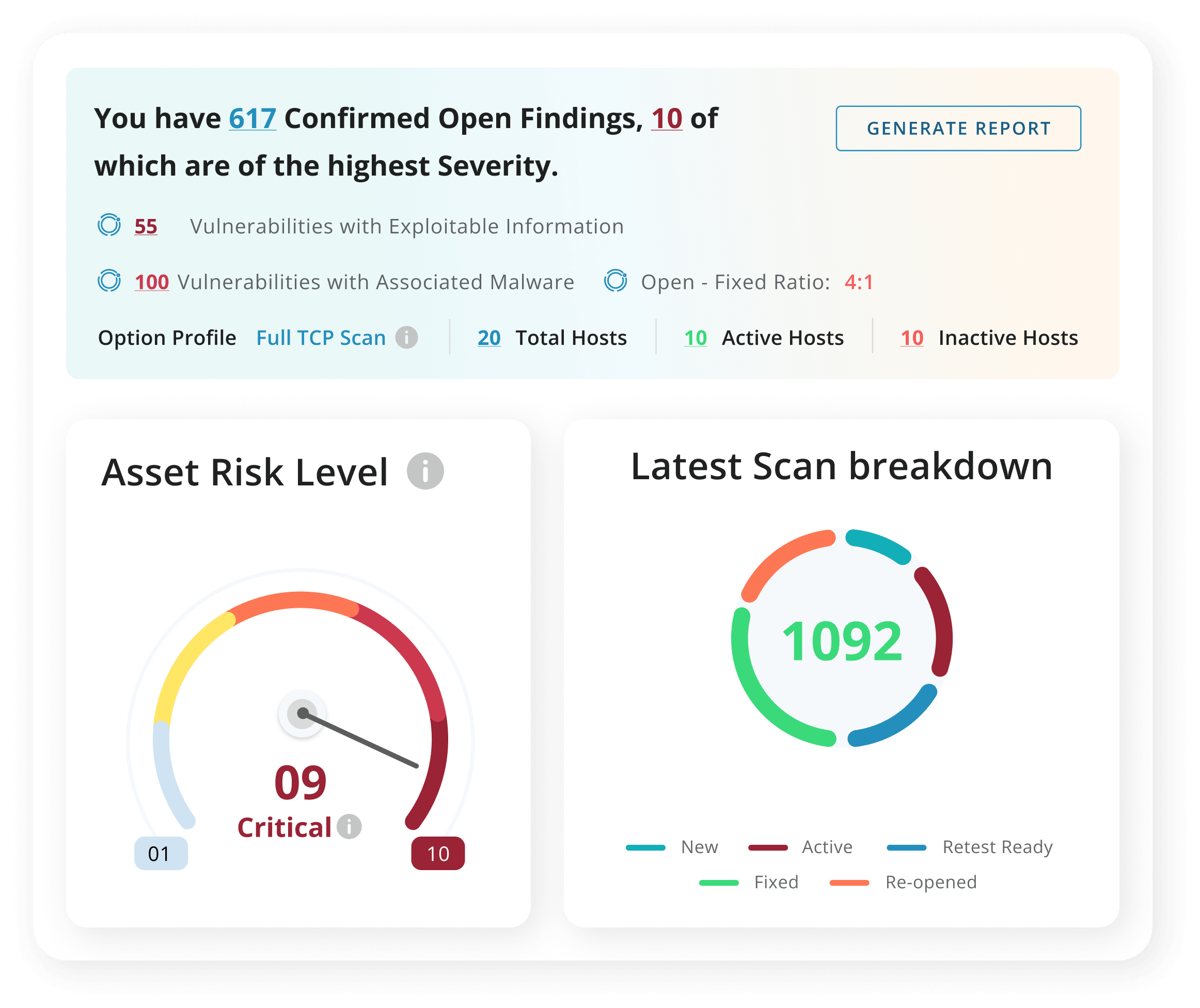Select the Retest Ready legend swatch
This screenshot has width=1200, height=1008.
click(906, 848)
